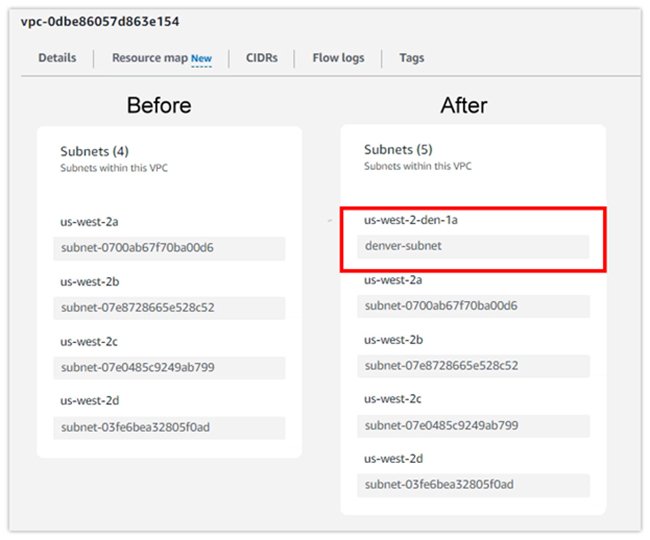The height and width of the screenshot is (540, 650).
Task: Open the Details tab
Action: tap(57, 58)
